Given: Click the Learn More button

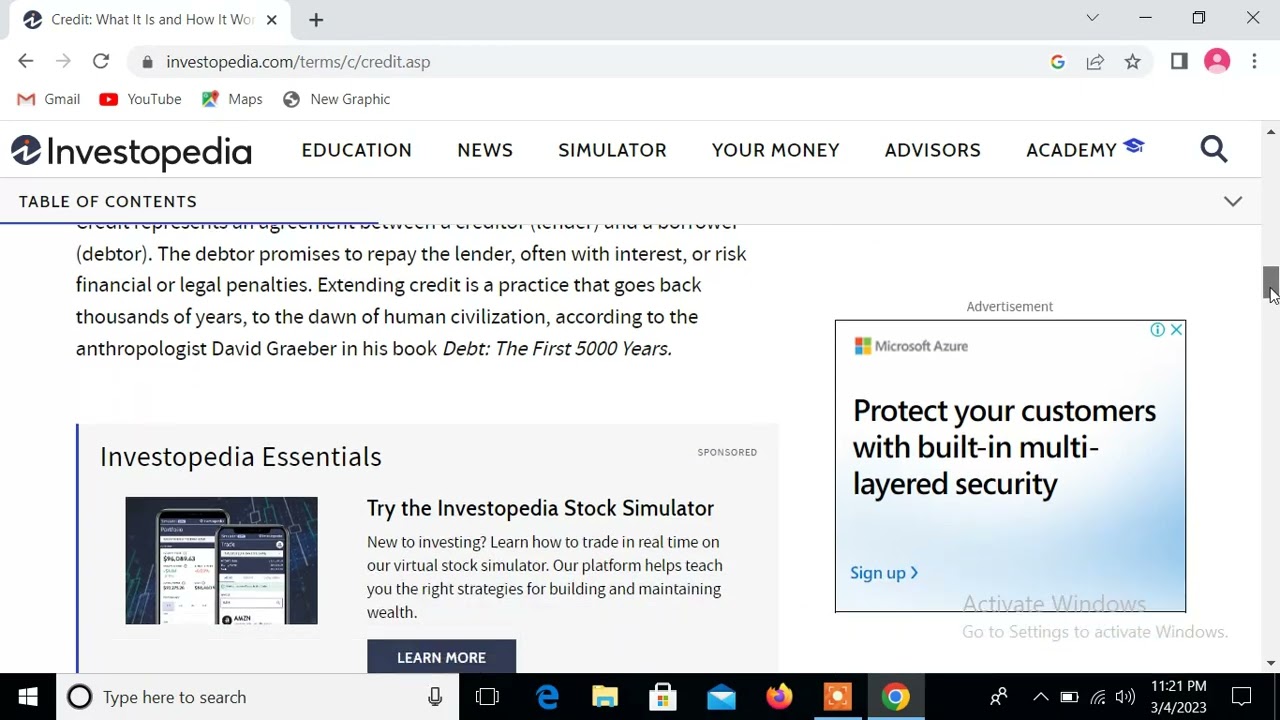Looking at the screenshot, I should [441, 657].
